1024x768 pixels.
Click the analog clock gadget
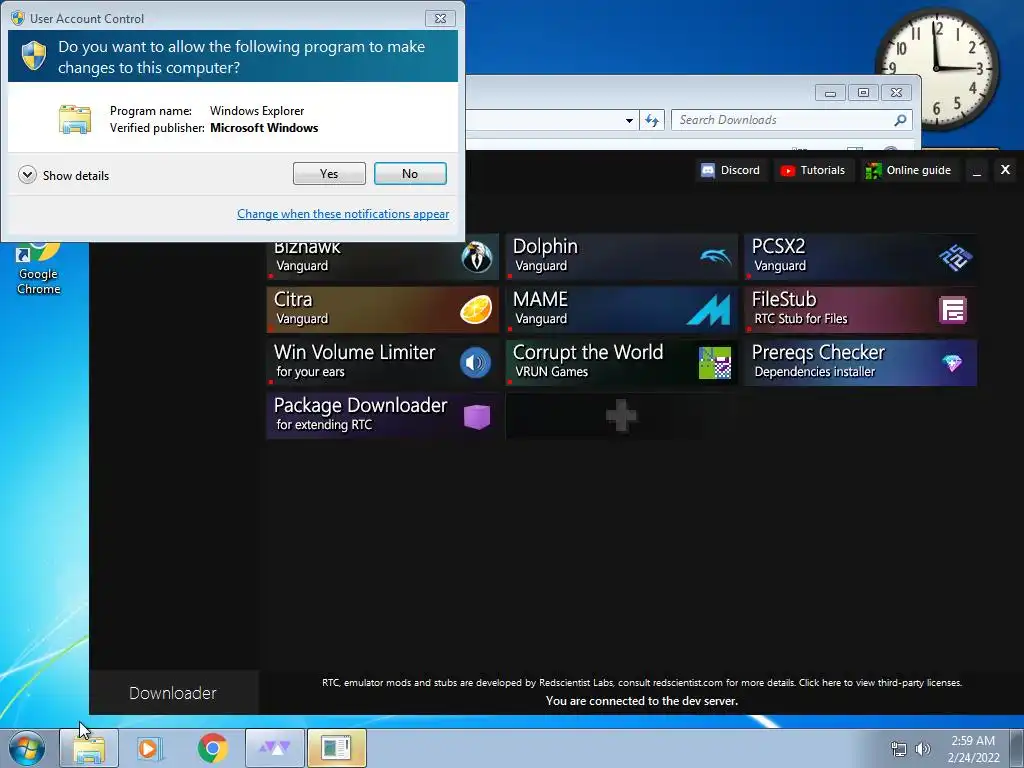(x=936, y=68)
